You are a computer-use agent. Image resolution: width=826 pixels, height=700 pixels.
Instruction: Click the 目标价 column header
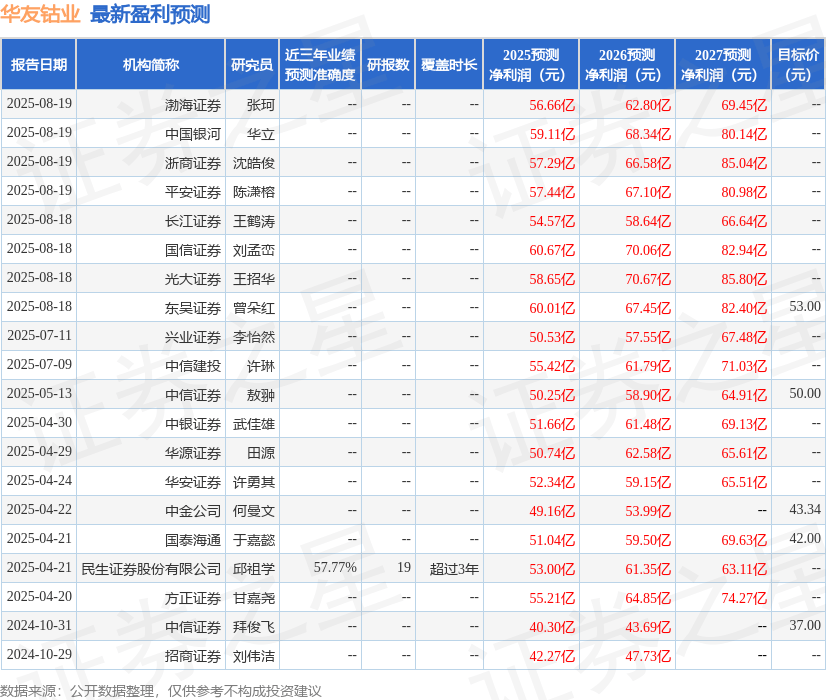tap(793, 64)
